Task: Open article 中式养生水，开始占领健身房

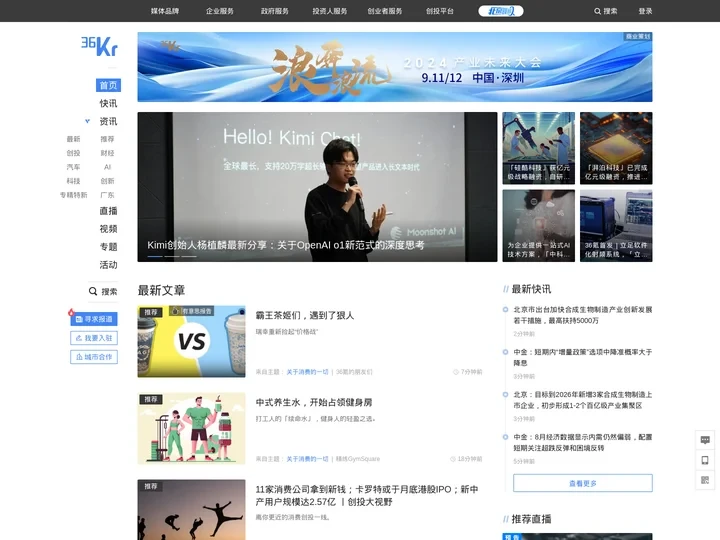Action: pyautogui.click(x=314, y=402)
